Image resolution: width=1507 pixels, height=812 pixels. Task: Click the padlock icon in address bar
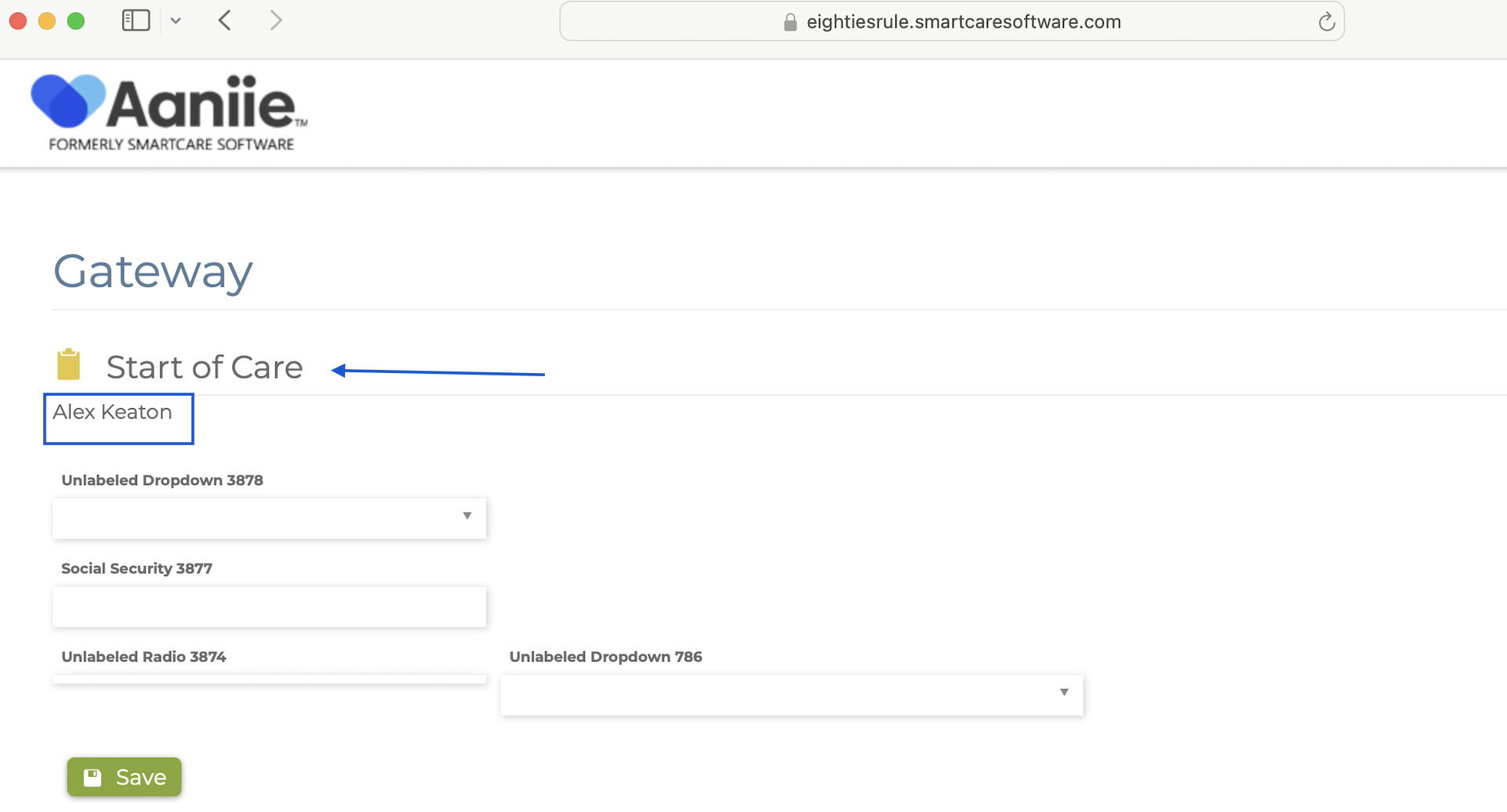[790, 22]
